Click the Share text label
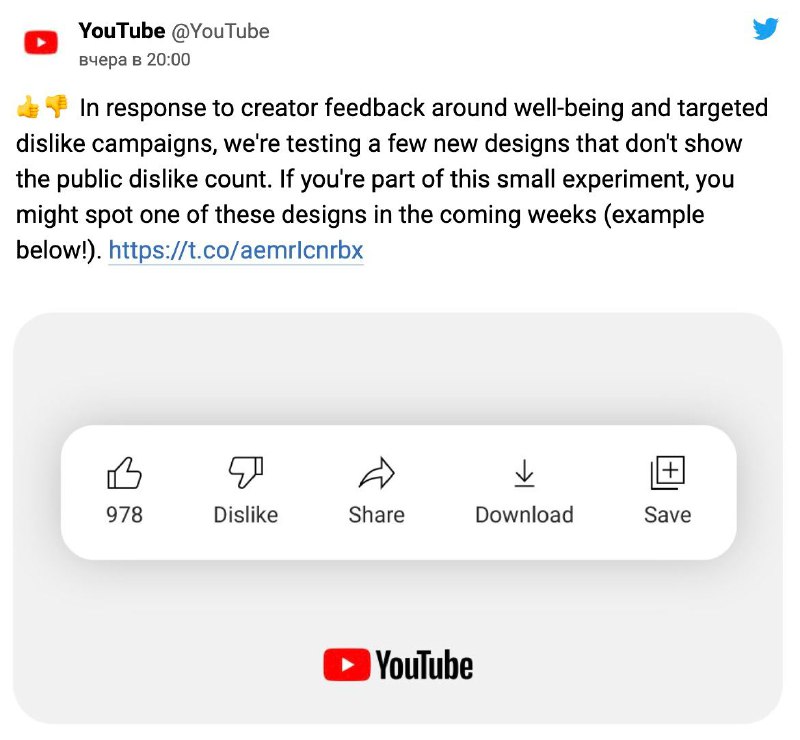Screen dimensions: 800x740 [x=377, y=514]
